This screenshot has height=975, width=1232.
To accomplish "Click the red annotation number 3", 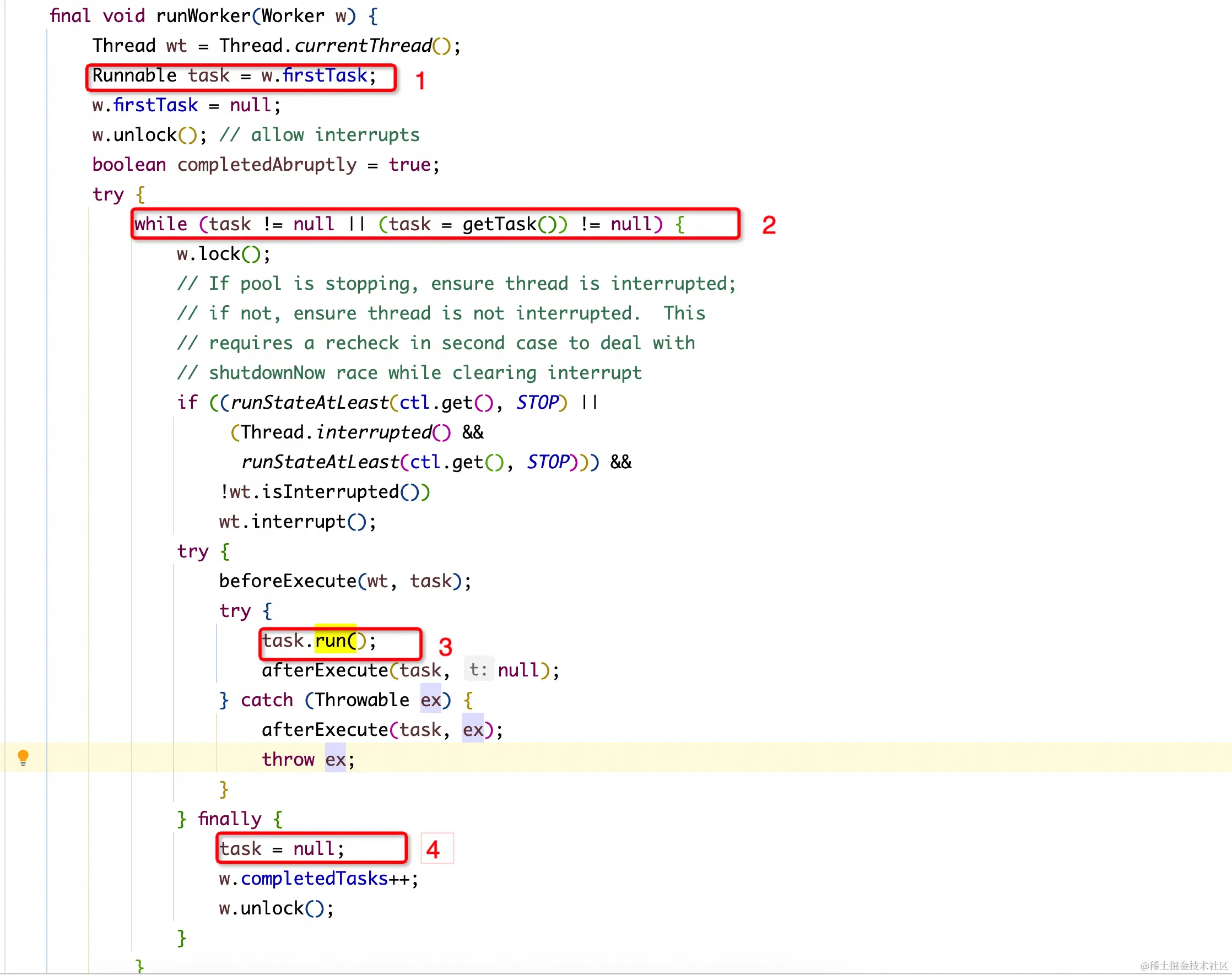I will pos(445,647).
